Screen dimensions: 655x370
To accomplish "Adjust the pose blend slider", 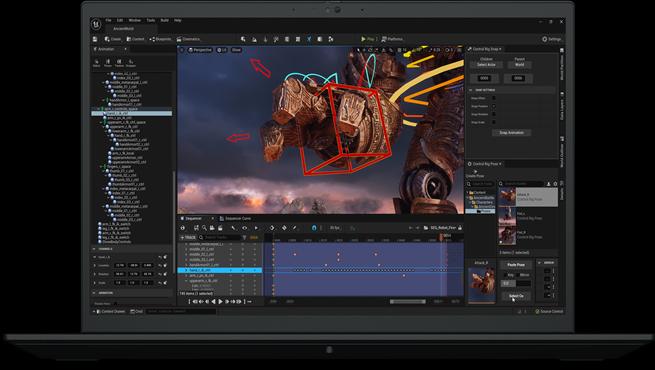I will 516,283.
